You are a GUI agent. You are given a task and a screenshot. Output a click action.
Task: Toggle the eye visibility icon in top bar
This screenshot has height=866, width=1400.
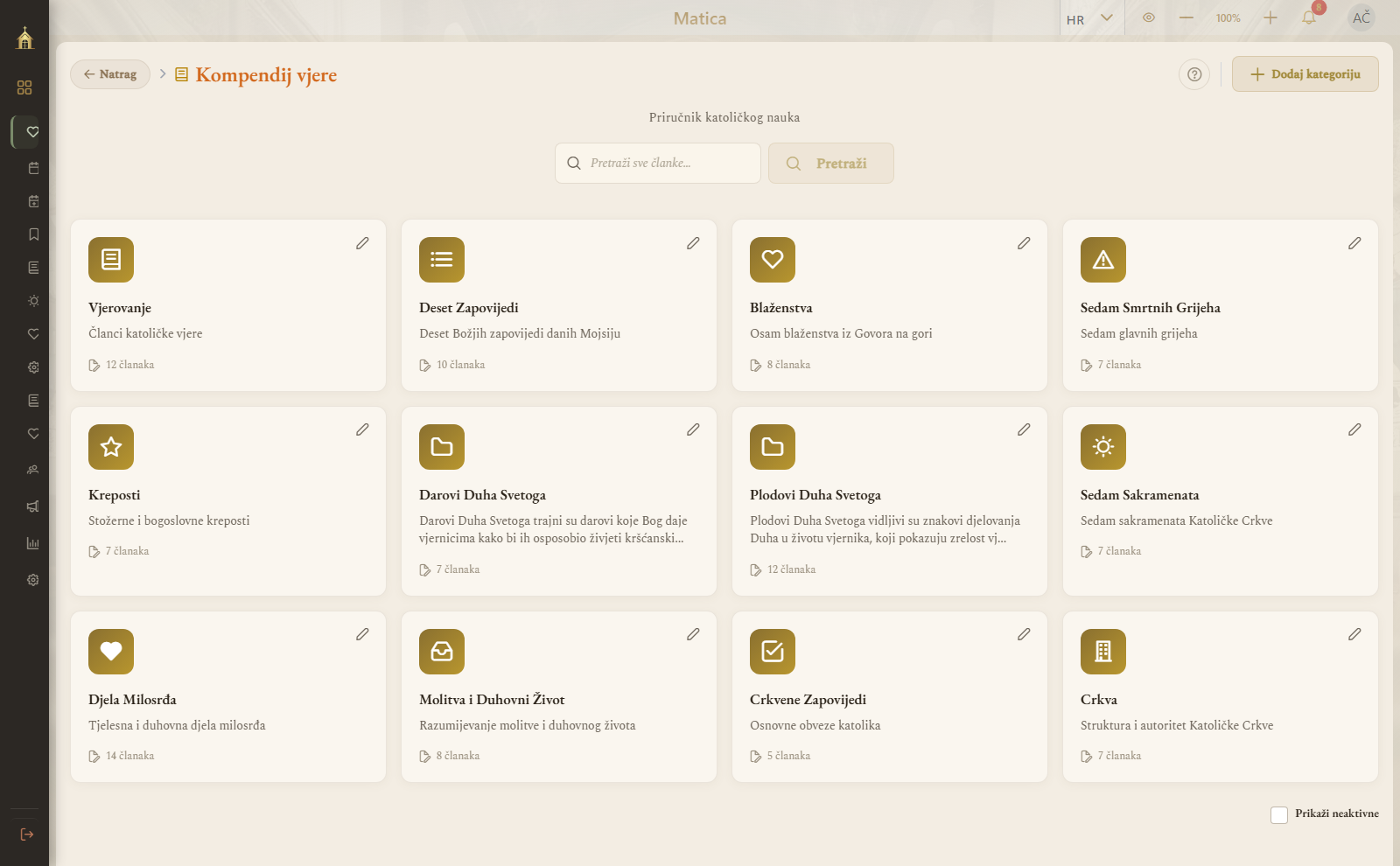coord(1149,17)
